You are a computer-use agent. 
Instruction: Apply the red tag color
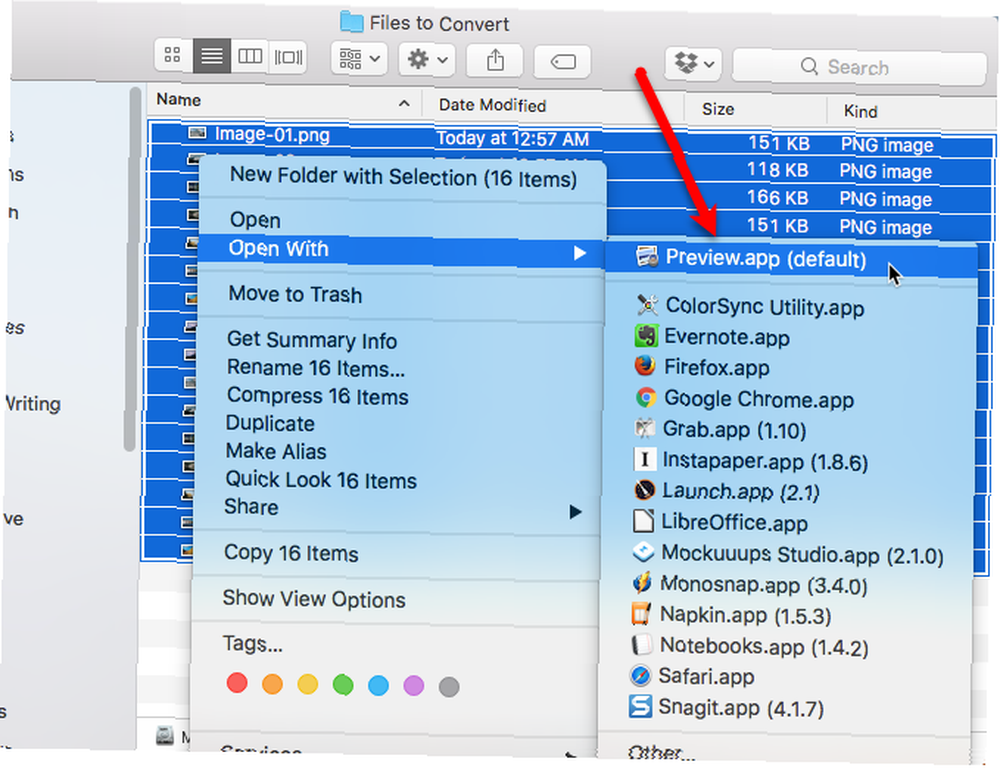pyautogui.click(x=237, y=683)
